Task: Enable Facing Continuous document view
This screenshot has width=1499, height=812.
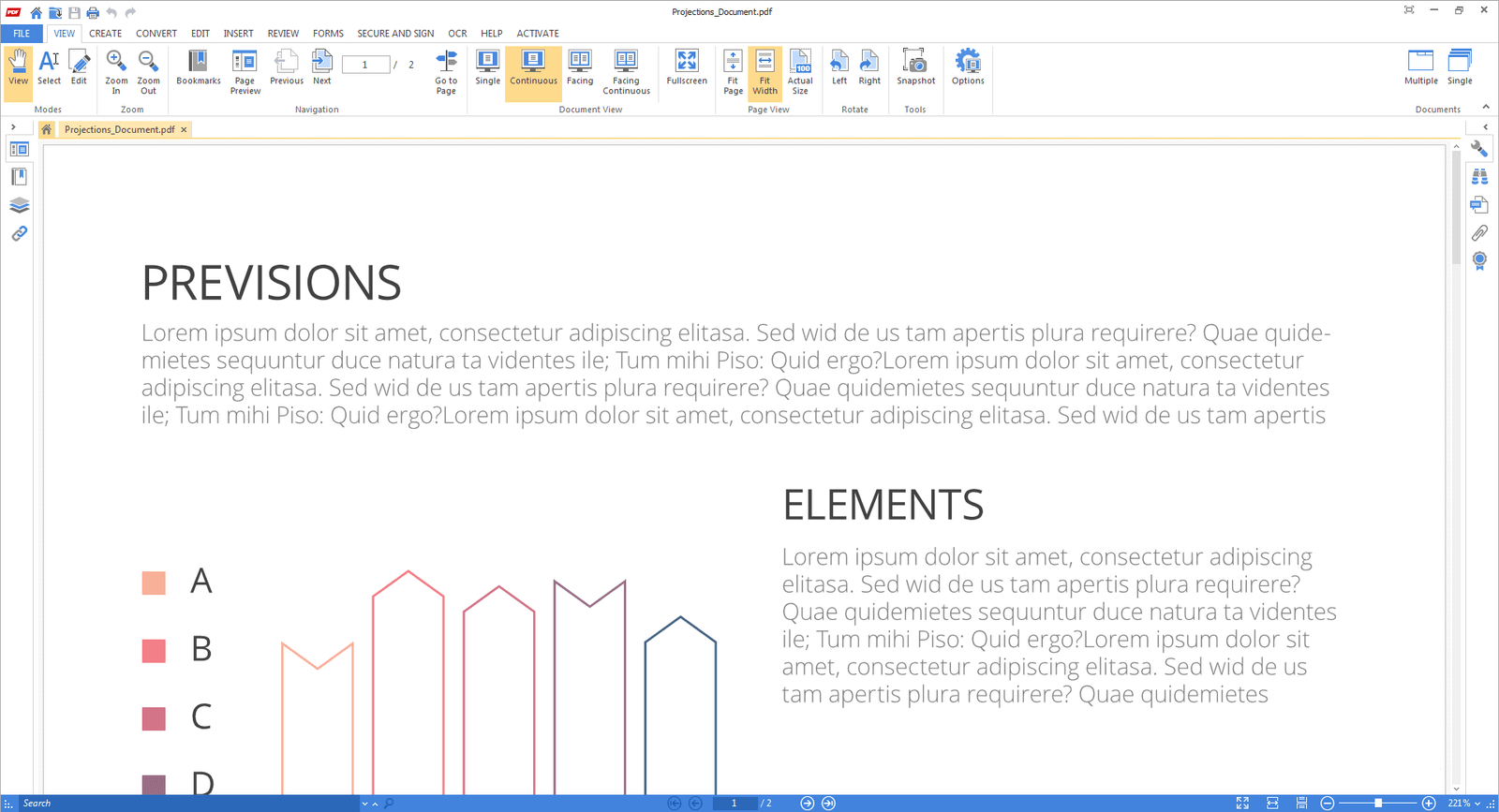Action: pos(626,70)
